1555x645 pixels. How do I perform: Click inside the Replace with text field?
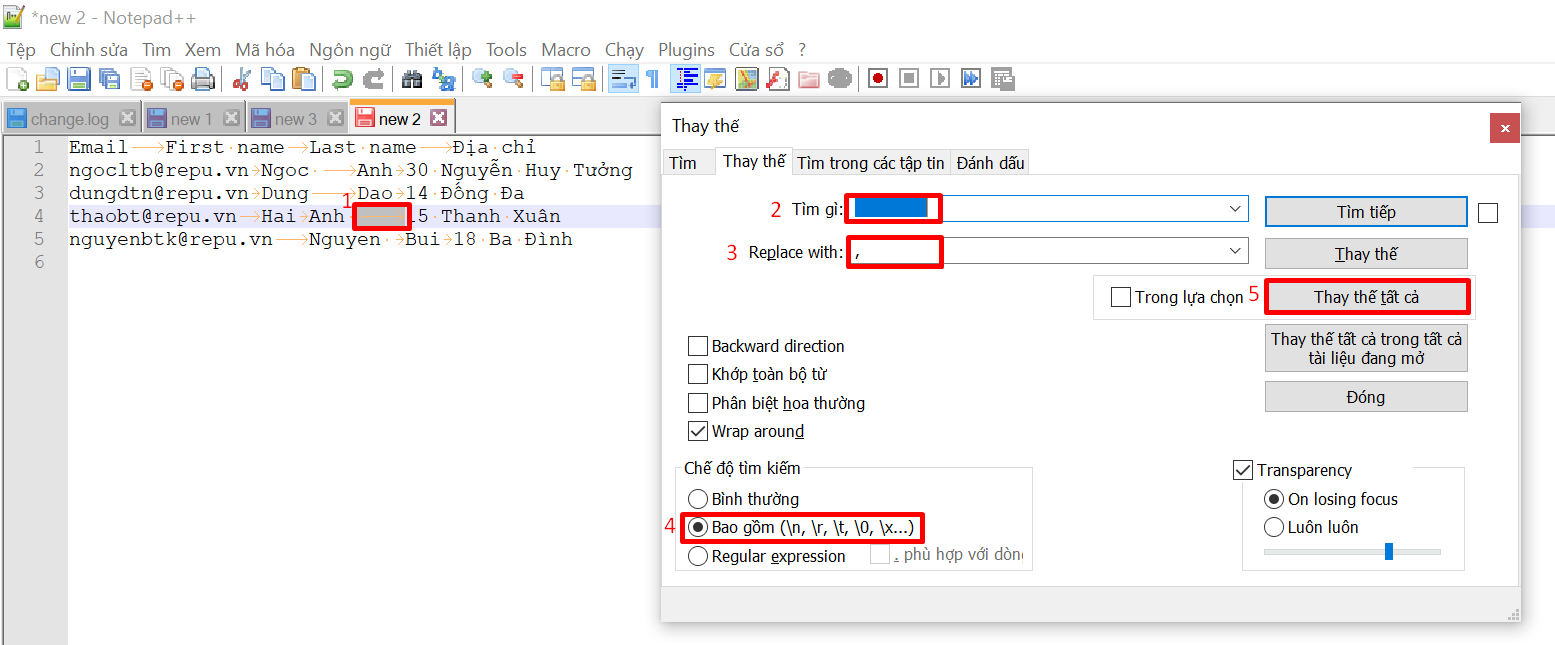1040,252
